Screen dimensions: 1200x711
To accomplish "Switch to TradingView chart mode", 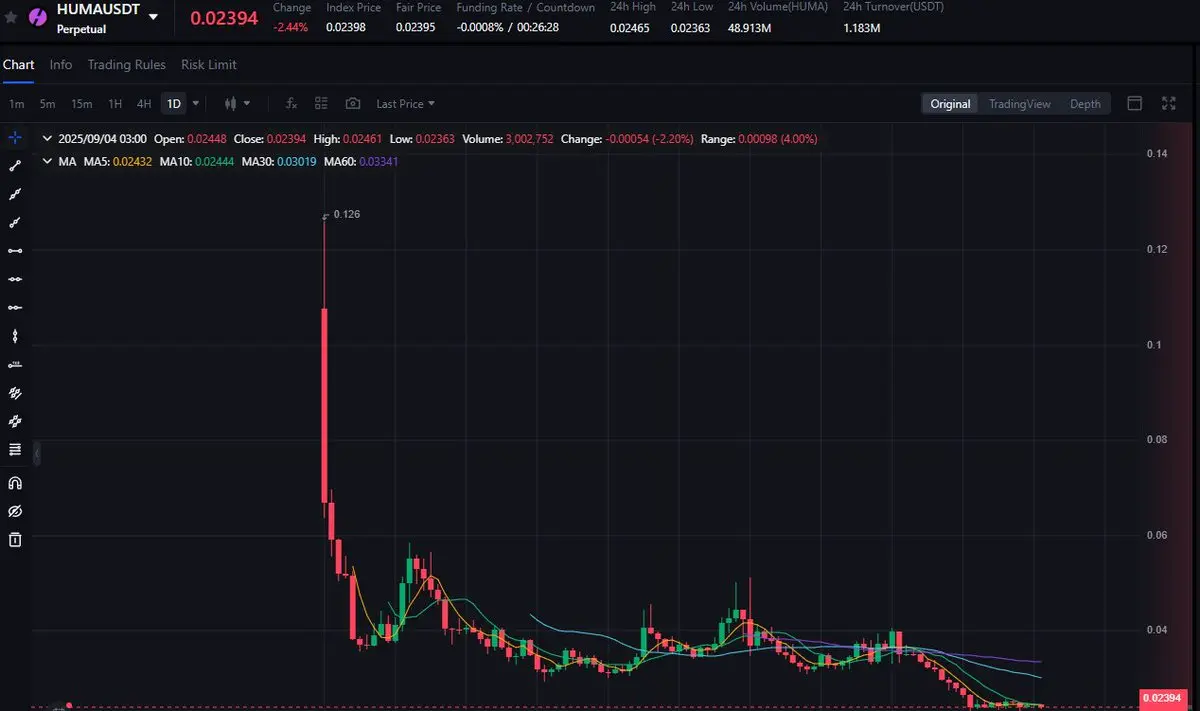I will click(x=1020, y=104).
